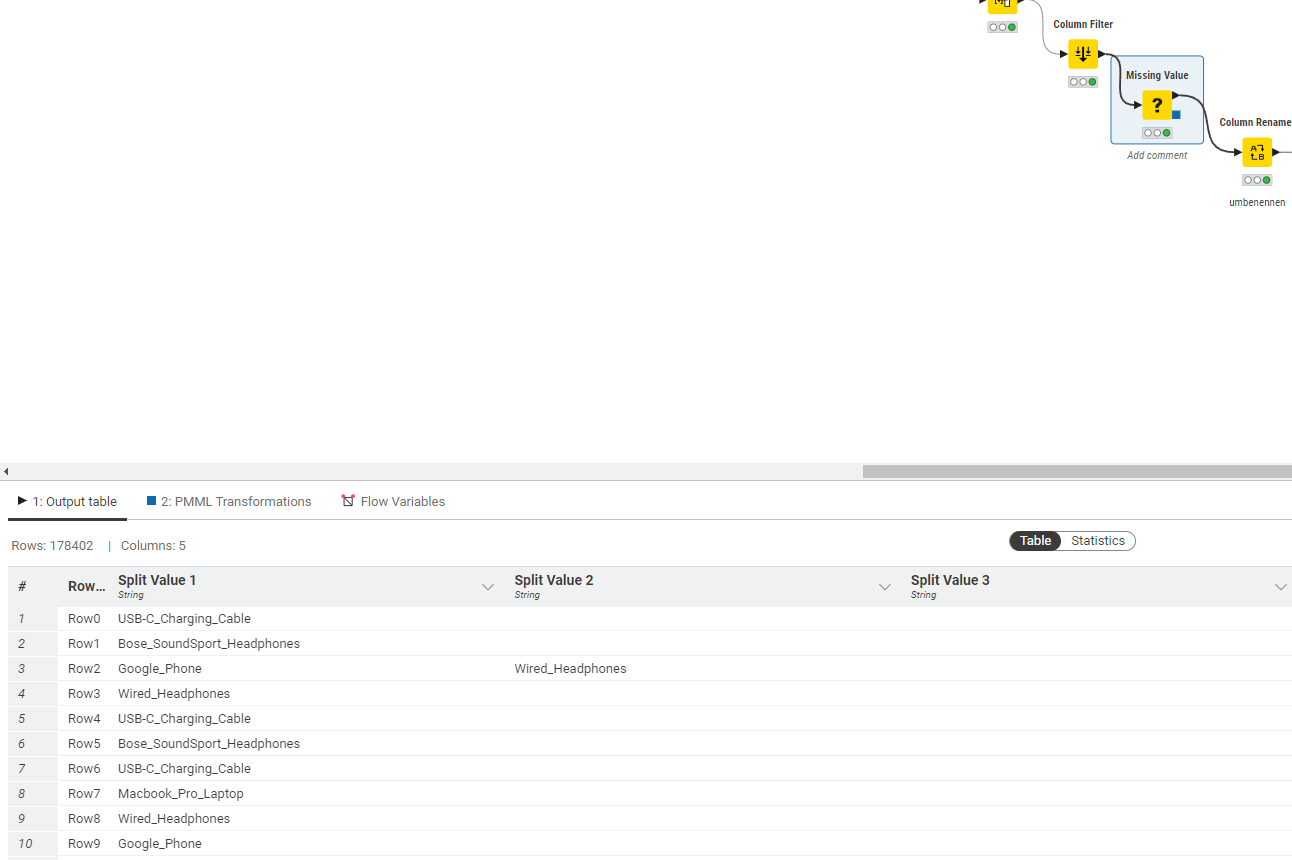Click the Missing Value node label
The width and height of the screenshot is (1292, 860).
[1157, 75]
